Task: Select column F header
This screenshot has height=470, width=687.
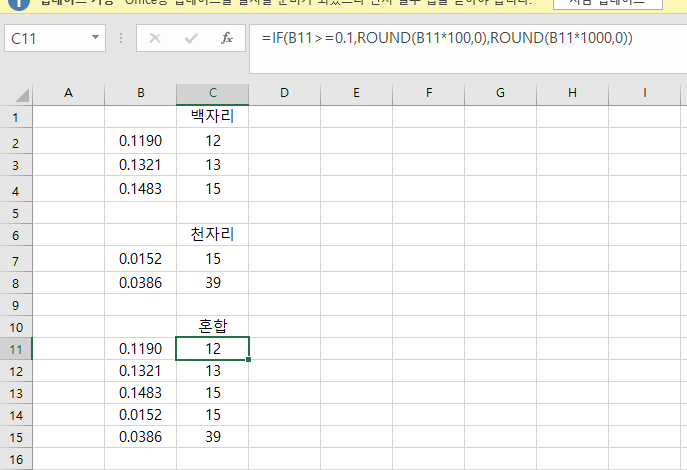Action: [x=428, y=93]
